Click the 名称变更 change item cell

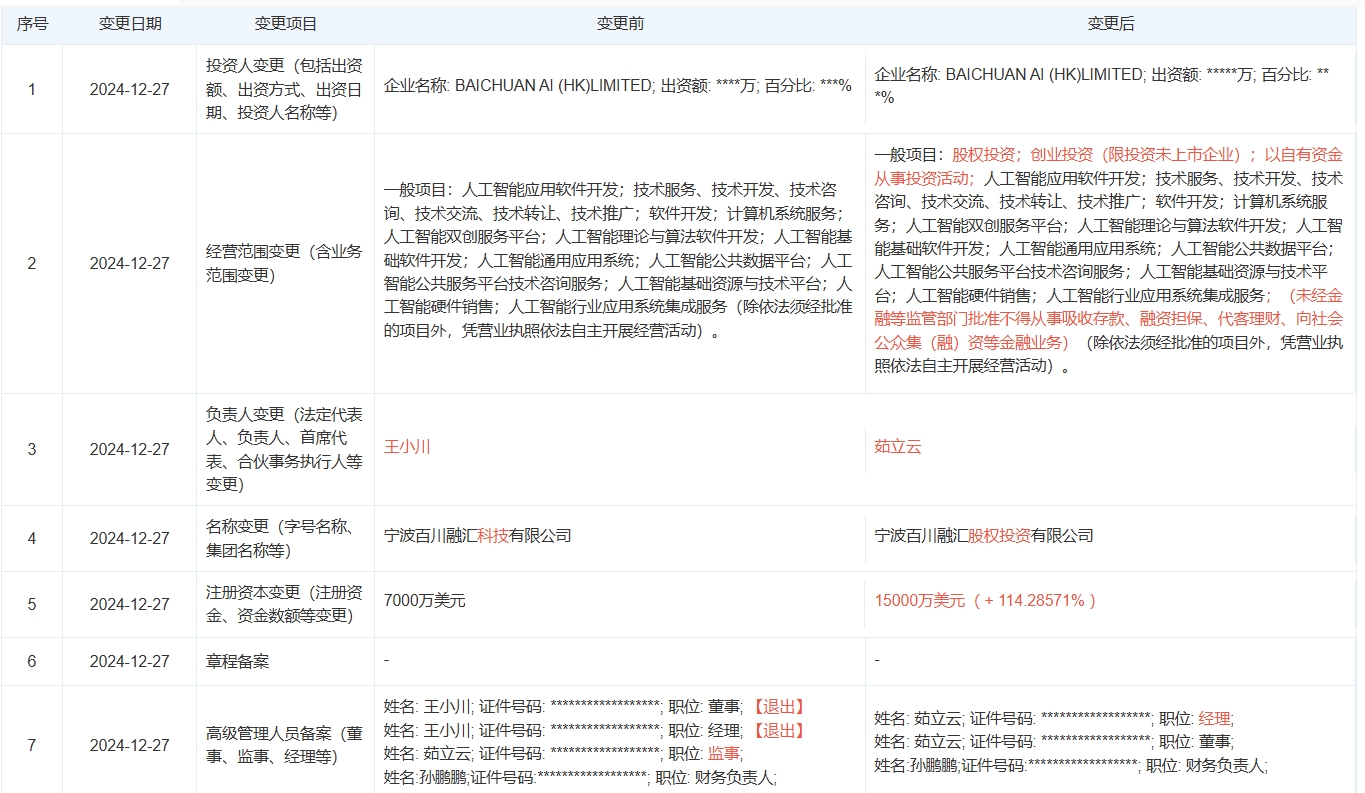tap(285, 538)
